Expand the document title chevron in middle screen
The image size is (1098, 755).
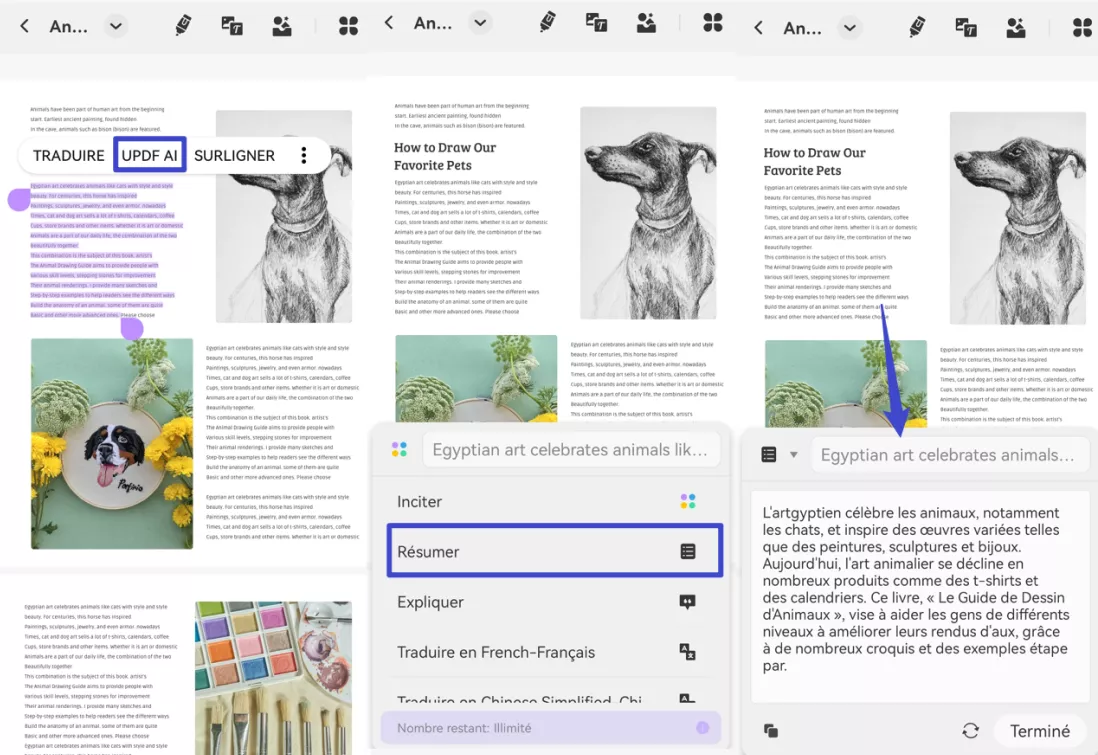[481, 23]
